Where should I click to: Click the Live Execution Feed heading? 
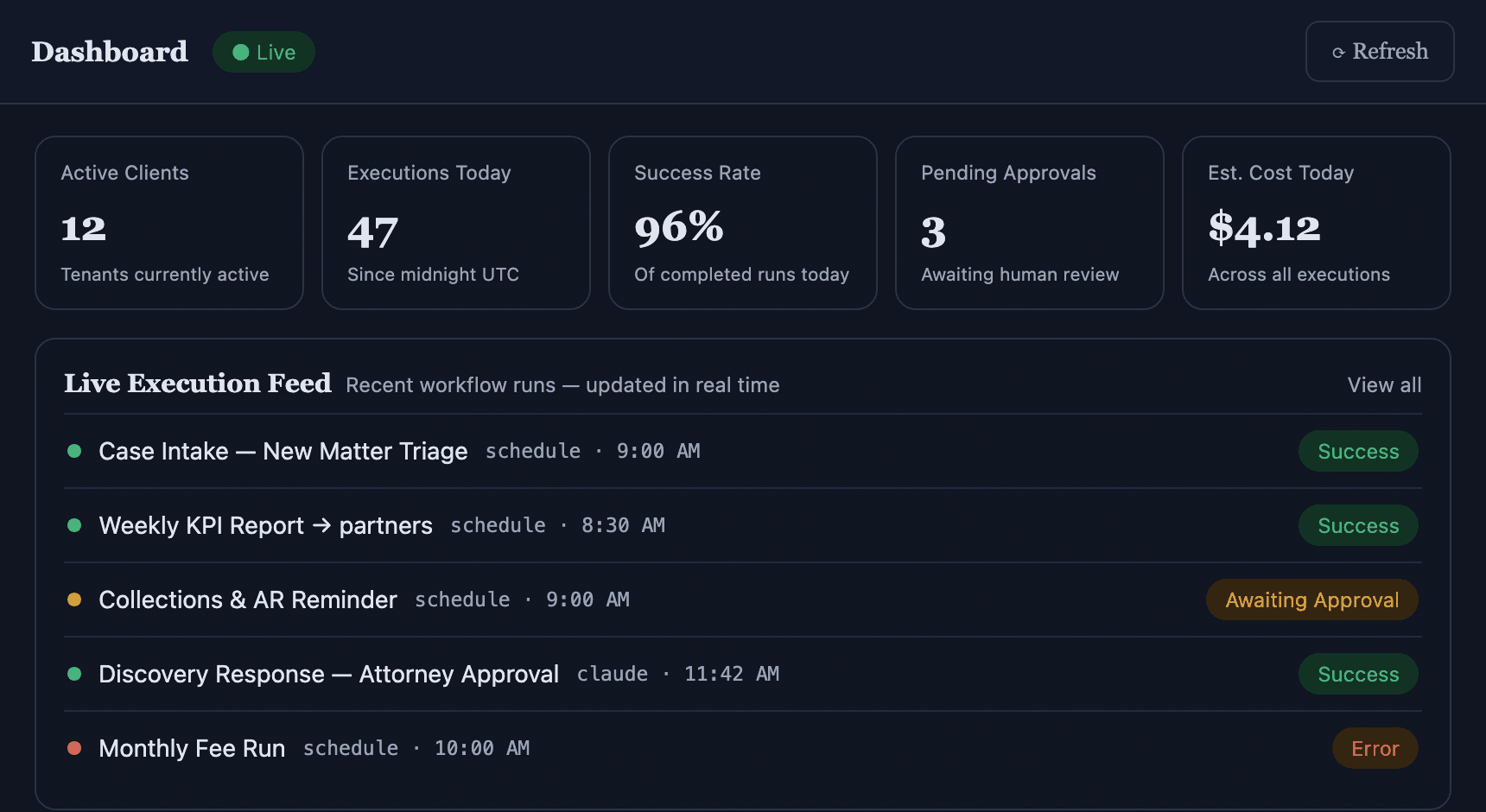(198, 384)
